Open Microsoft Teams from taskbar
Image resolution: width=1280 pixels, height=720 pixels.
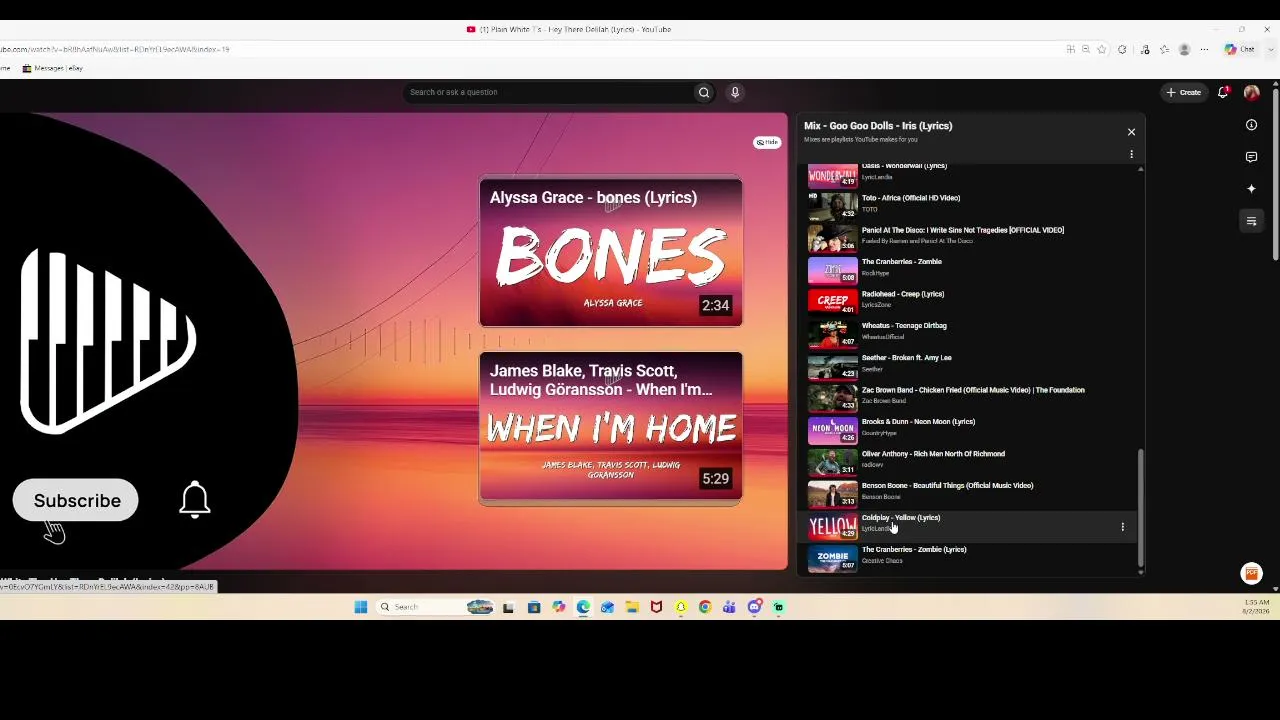[730, 607]
